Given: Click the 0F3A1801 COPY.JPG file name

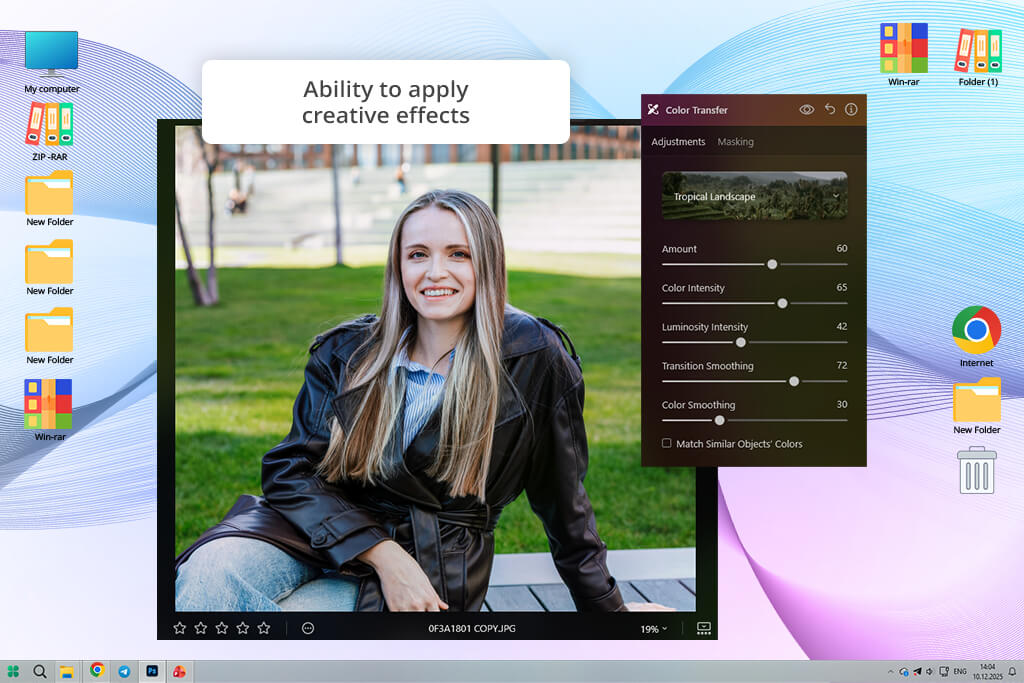Looking at the screenshot, I should (472, 628).
